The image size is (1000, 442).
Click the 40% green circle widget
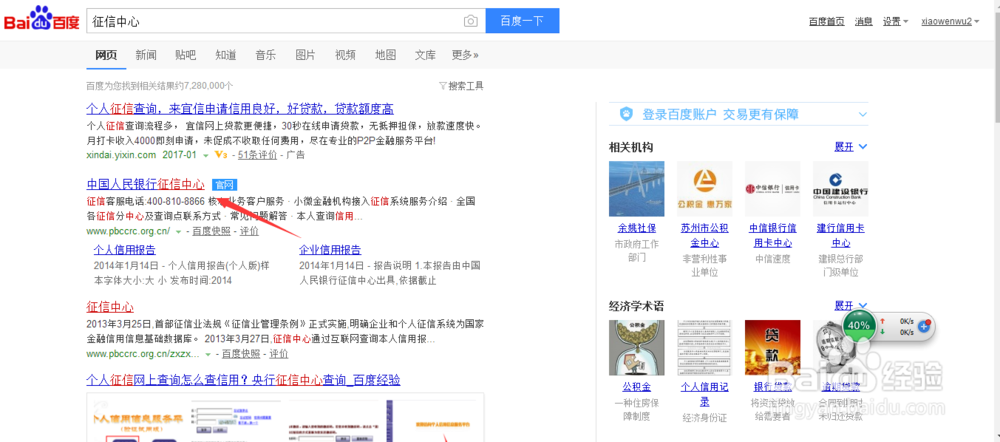point(858,325)
